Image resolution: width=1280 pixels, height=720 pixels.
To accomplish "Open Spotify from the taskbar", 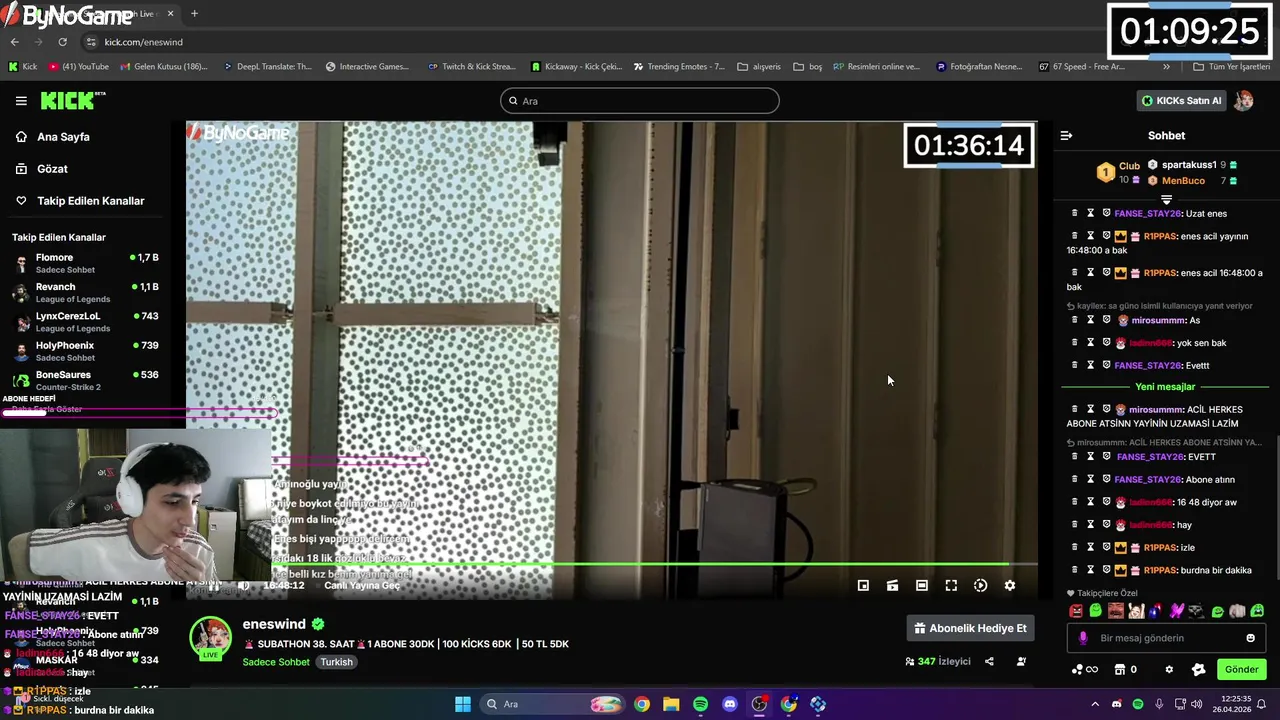I will (700, 704).
